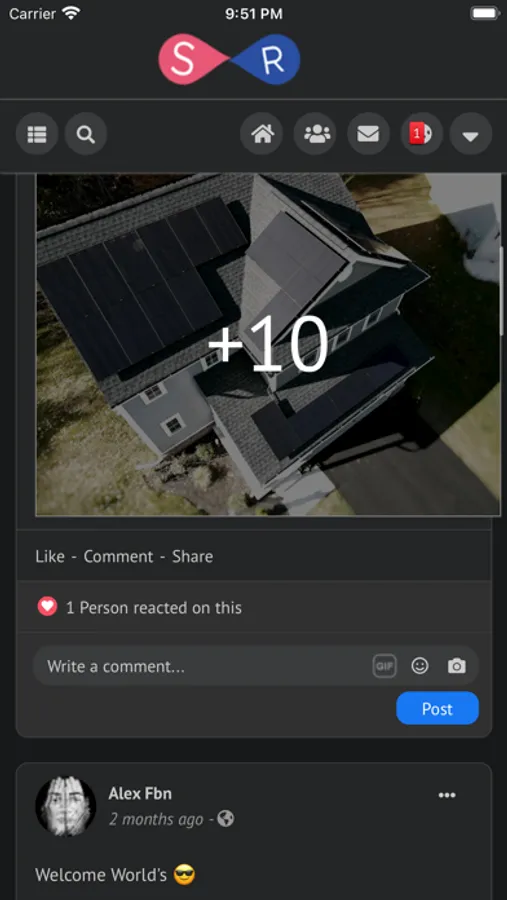507x900 pixels.
Task: Submit comment with Post button
Action: [437, 708]
